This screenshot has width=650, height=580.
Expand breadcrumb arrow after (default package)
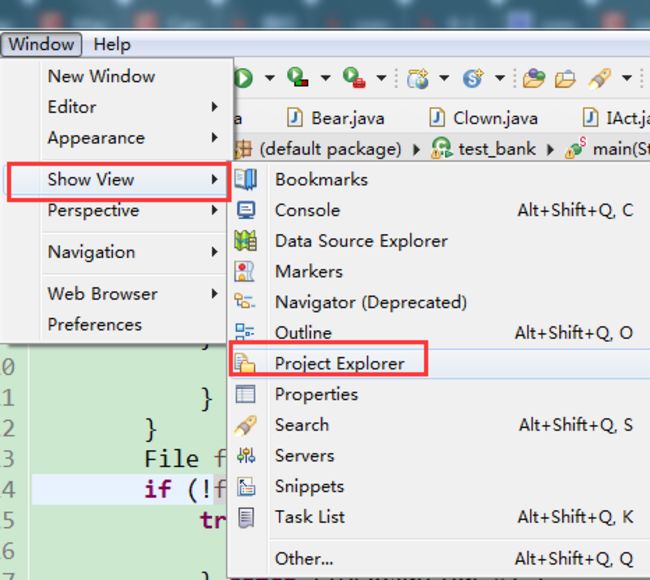(x=416, y=149)
